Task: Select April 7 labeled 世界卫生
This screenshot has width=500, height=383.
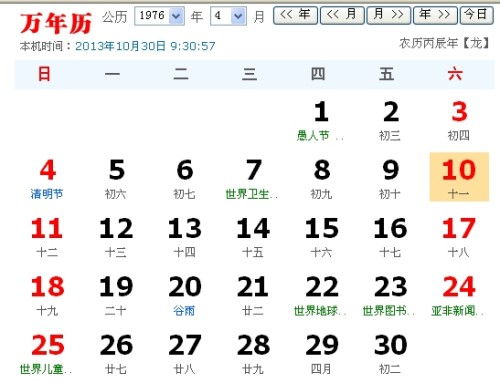Action: 253,179
